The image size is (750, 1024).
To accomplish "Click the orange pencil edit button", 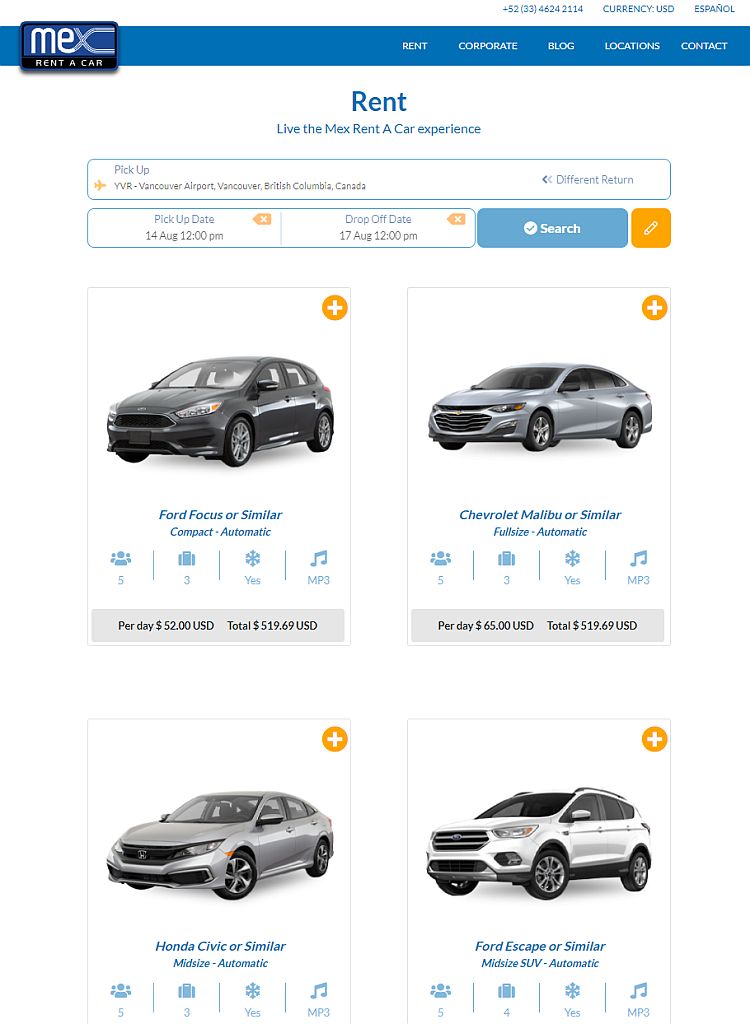I will pos(651,228).
